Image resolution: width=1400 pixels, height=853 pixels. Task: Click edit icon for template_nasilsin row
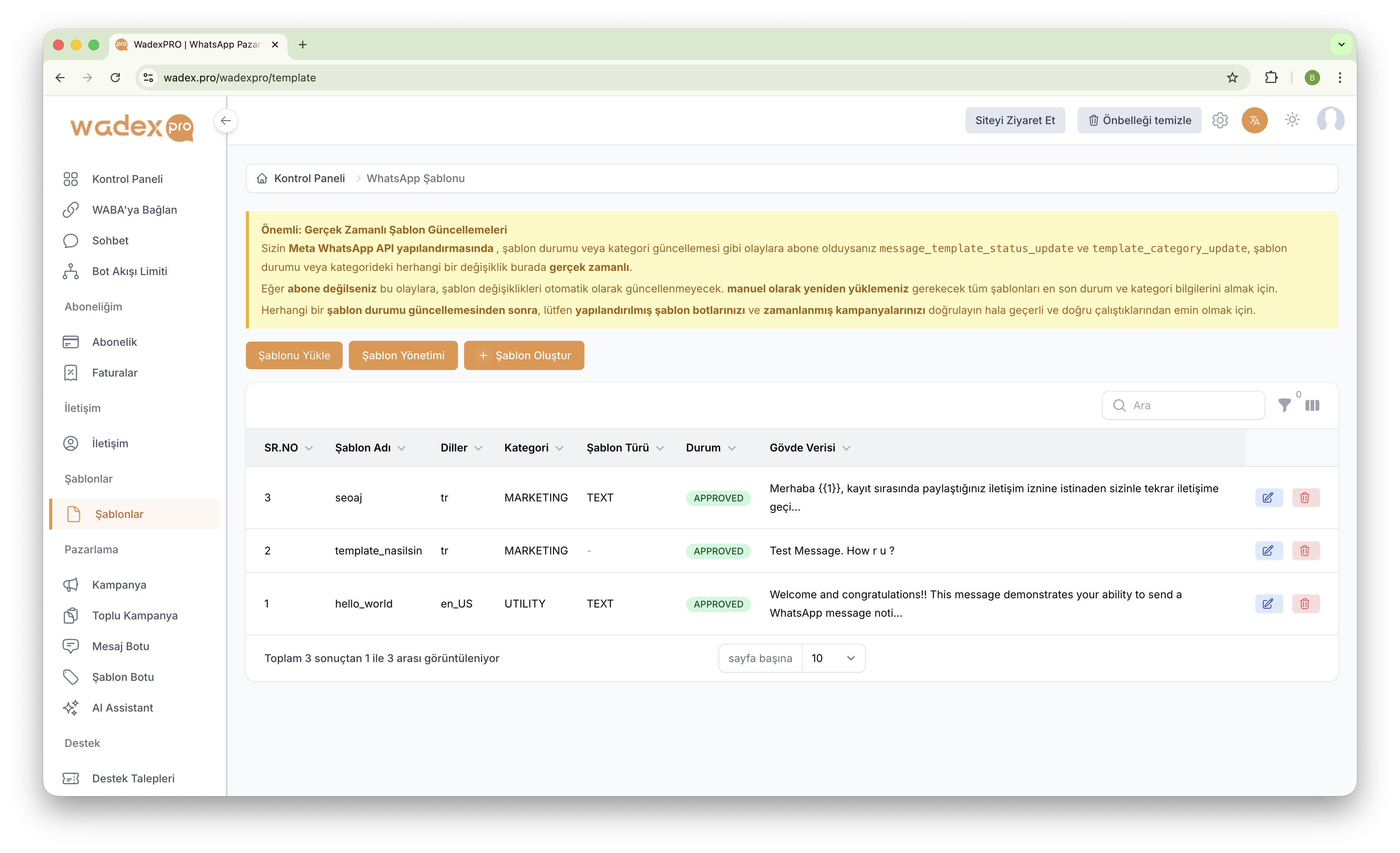click(1268, 551)
